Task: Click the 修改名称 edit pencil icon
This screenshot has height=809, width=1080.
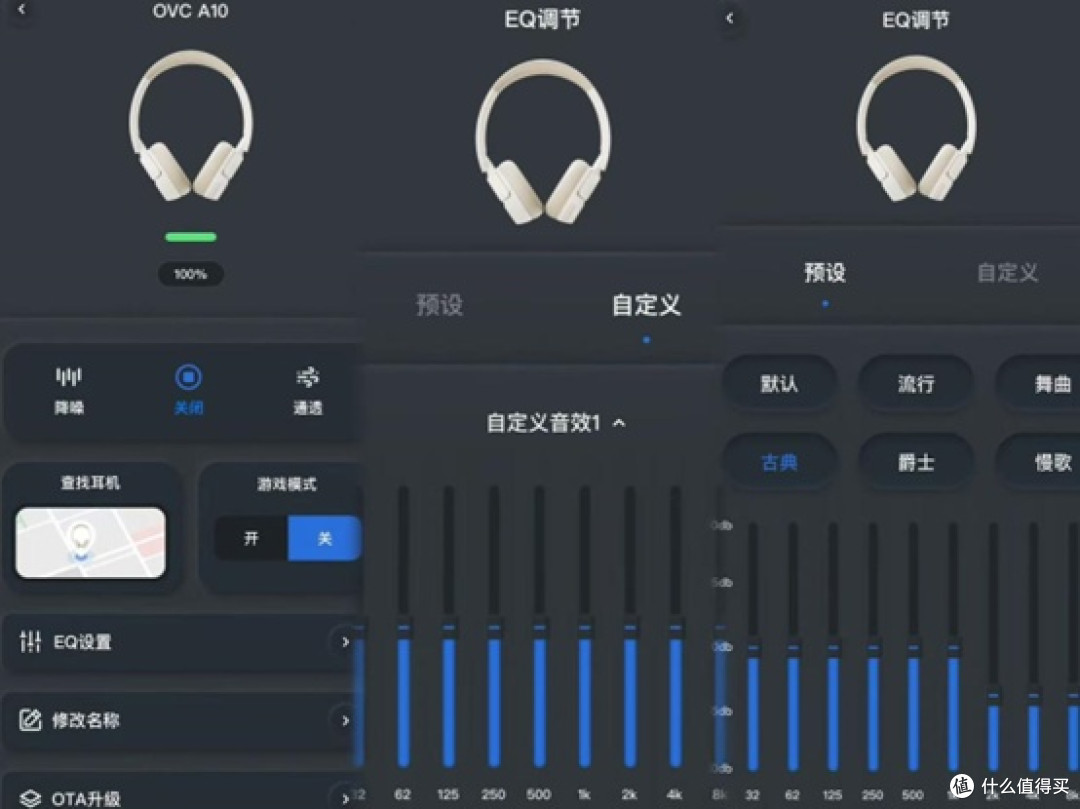Action: point(30,719)
